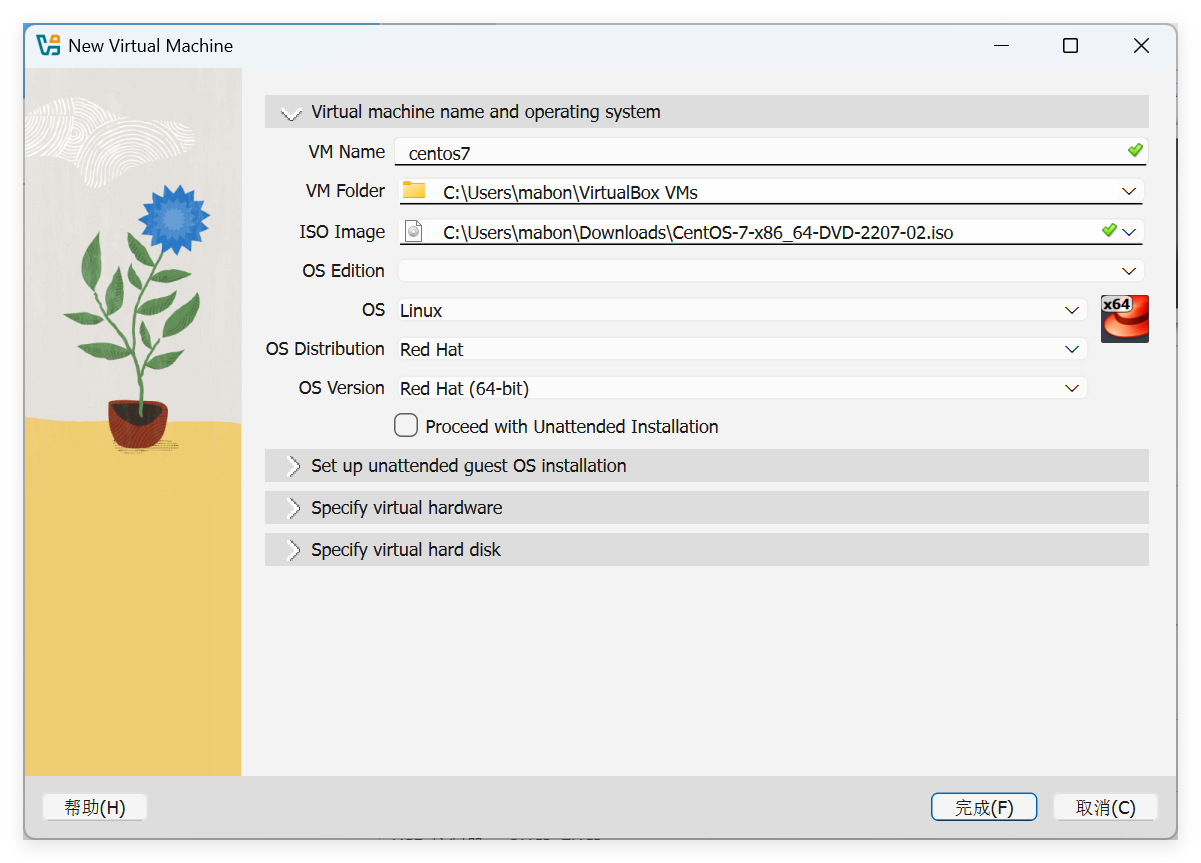Open OS Version dropdown Red Hat (64-bit)

point(1072,388)
